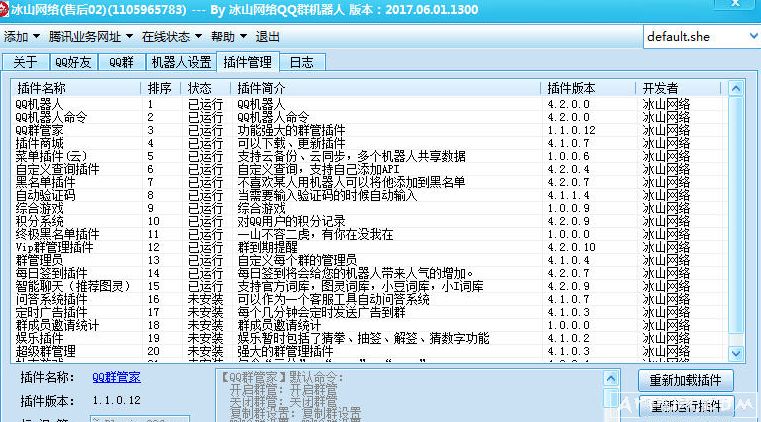Select the QQ群管家 plugin in list

[x=39, y=130]
